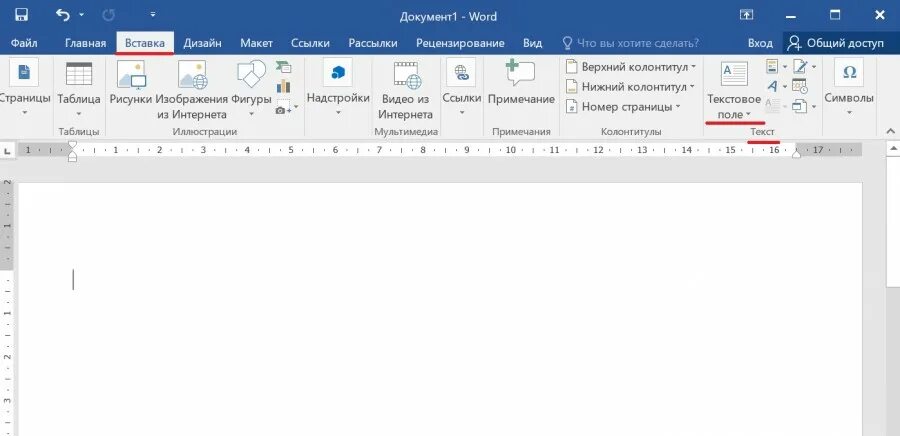Go to the Рассылки tab
The width and height of the screenshot is (900, 436).
click(373, 43)
